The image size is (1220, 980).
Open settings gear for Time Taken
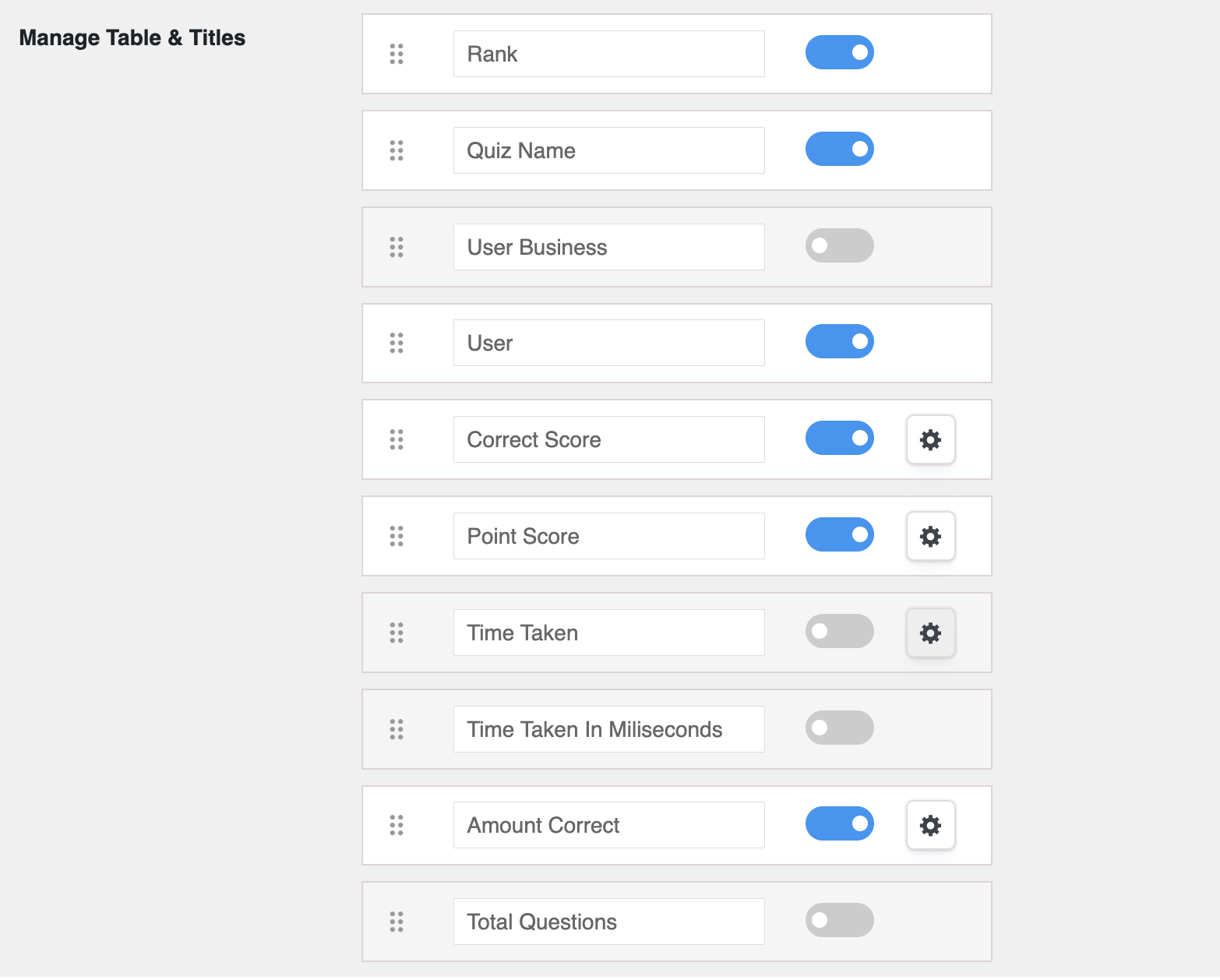(x=930, y=633)
